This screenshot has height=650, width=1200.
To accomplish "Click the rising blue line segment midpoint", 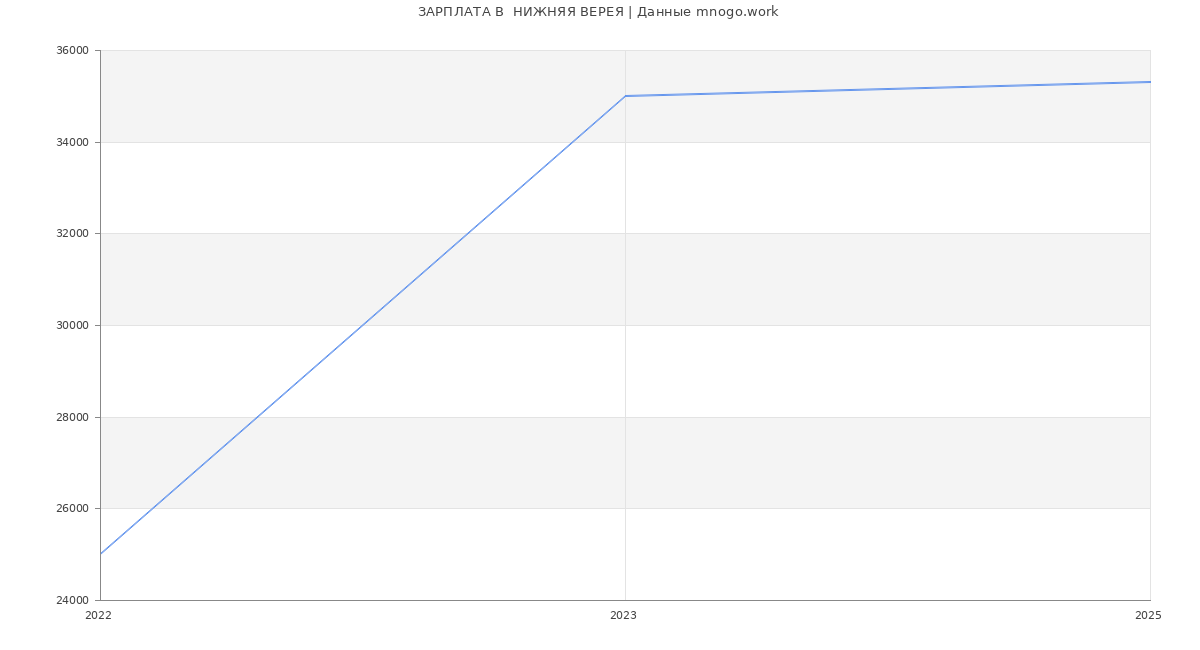I will [363, 325].
